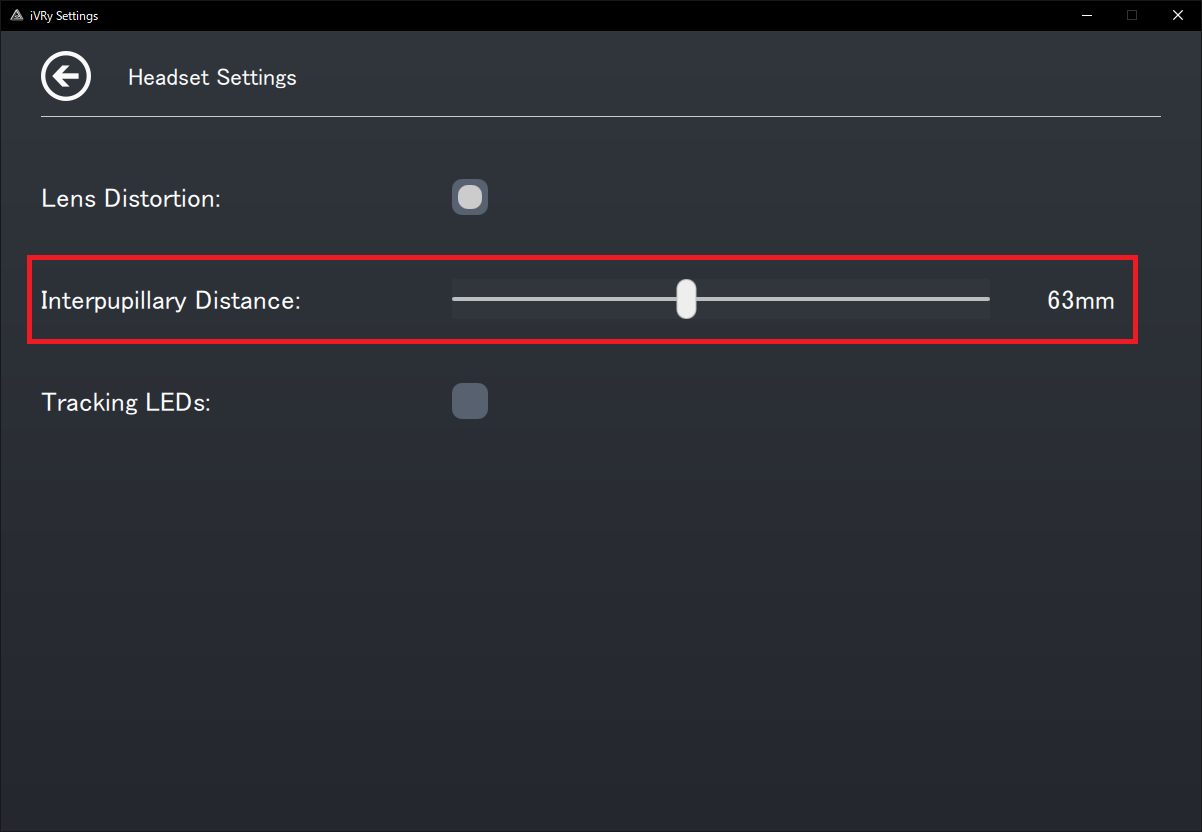Screen dimensions: 1202x832
Task: Click slider track right of the handle
Action: click(x=840, y=299)
